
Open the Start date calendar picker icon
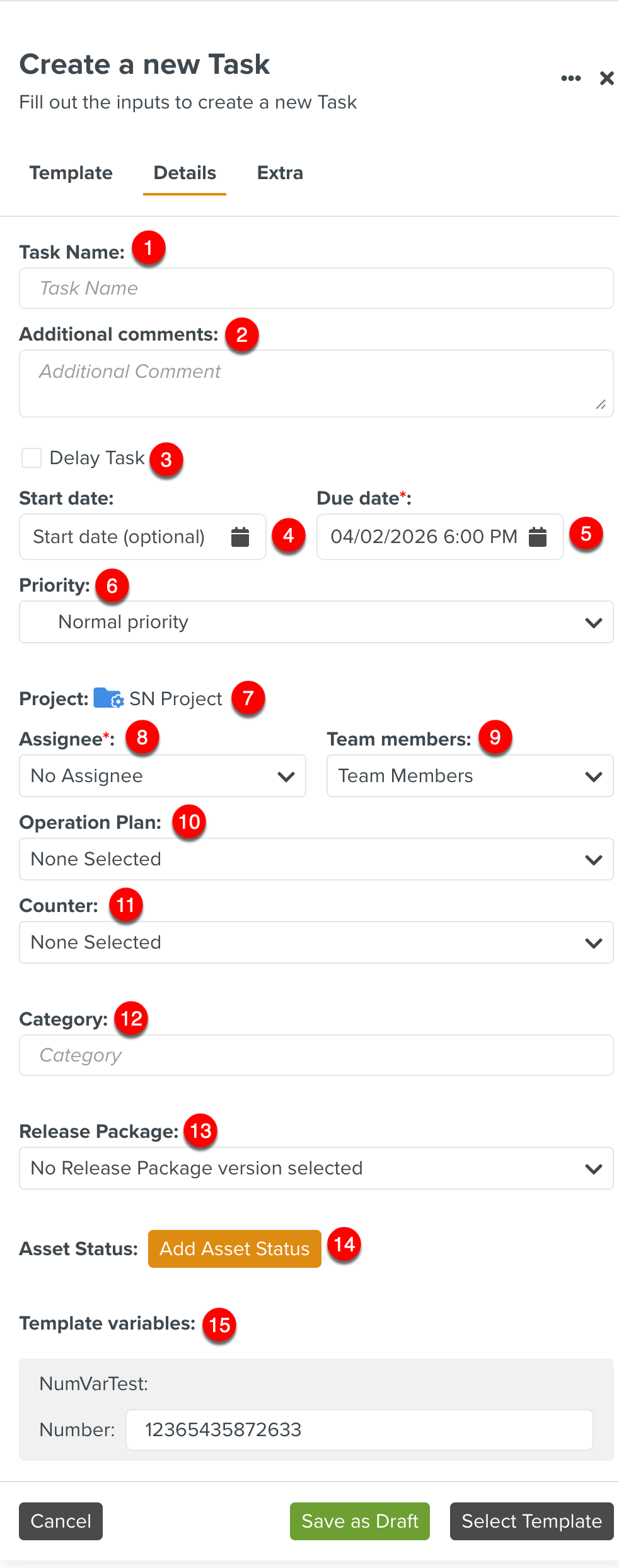pos(240,537)
